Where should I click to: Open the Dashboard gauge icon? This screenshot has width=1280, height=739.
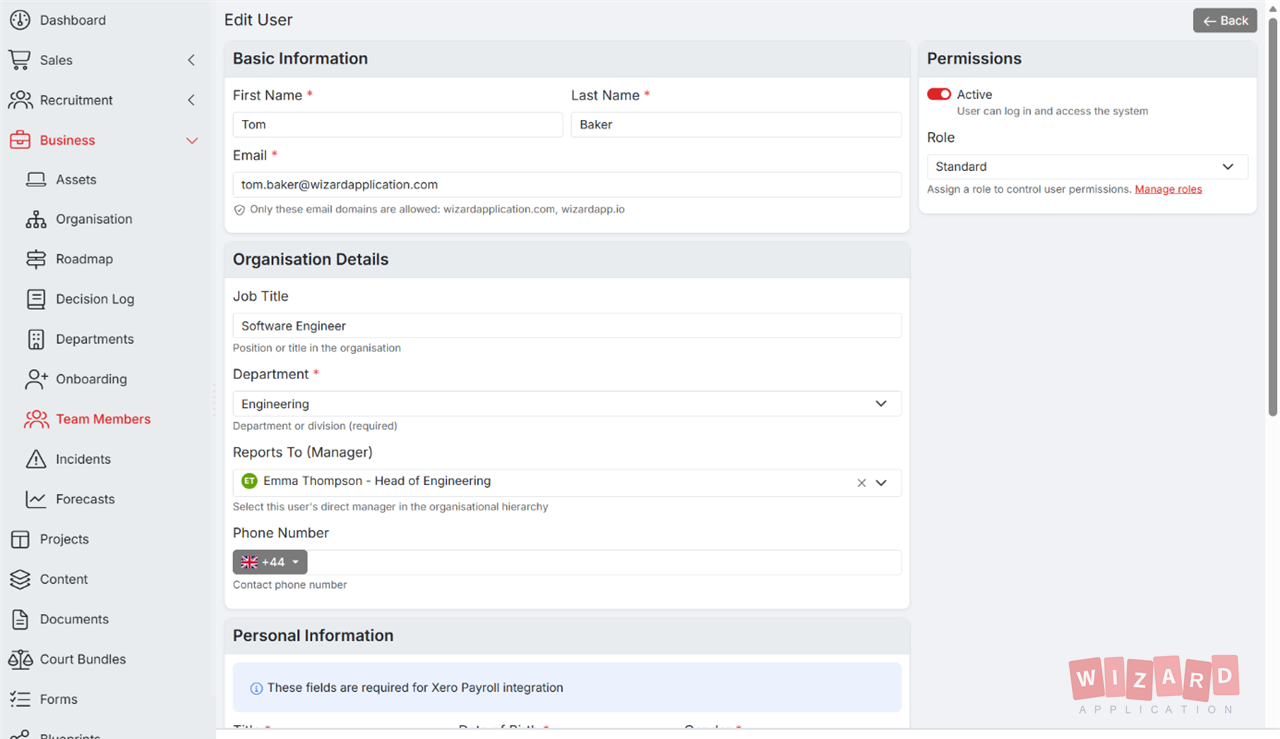pos(20,20)
